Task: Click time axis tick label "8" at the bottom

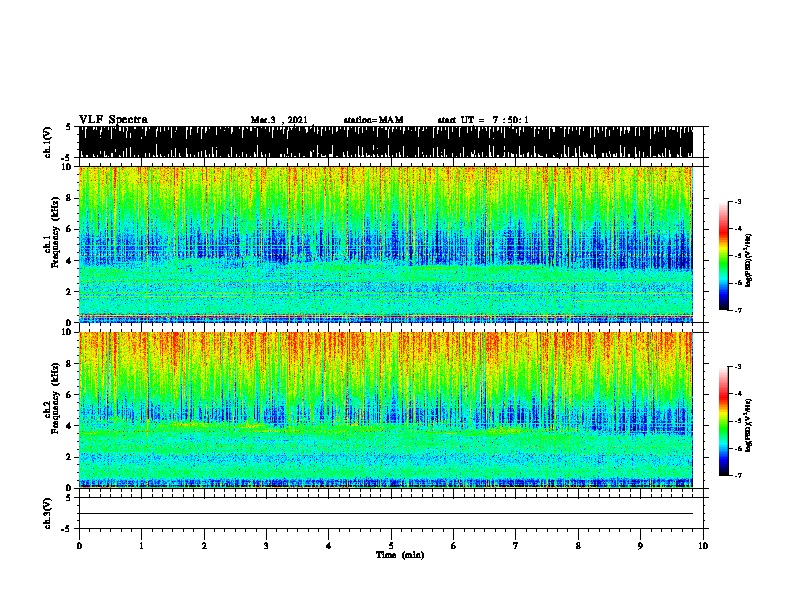Action: pyautogui.click(x=578, y=546)
